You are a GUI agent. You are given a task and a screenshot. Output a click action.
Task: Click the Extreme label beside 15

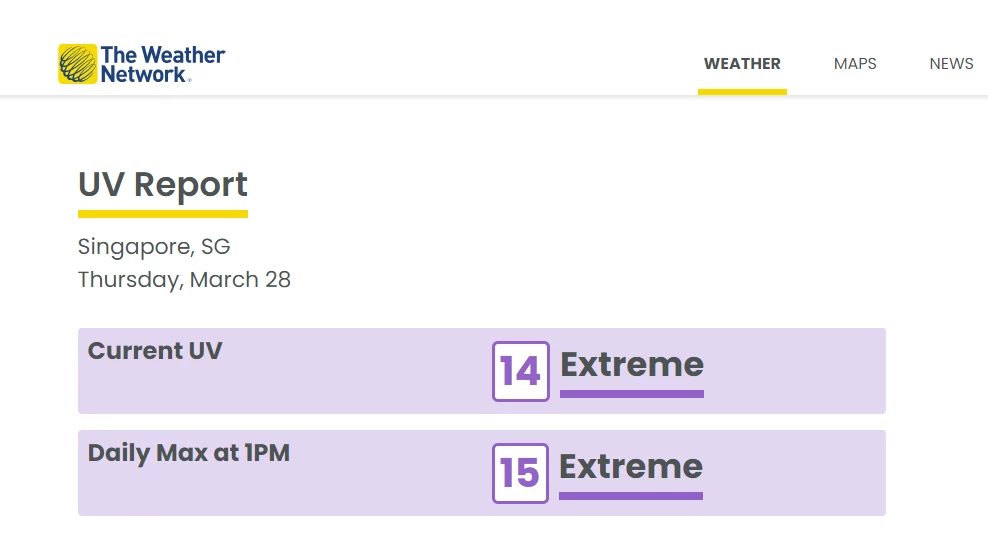pyautogui.click(x=631, y=466)
